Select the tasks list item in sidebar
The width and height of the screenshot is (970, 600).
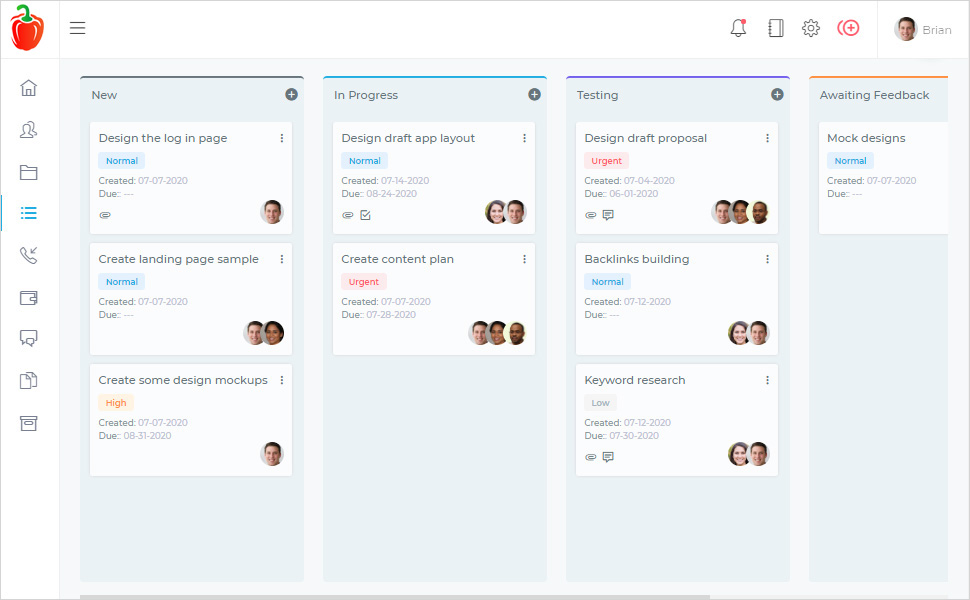click(29, 213)
